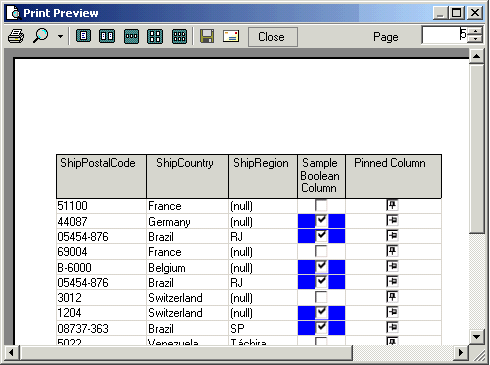Click the left arrow of horizontal scrollbar
Screen dimensions: 490x365
point(11,352)
